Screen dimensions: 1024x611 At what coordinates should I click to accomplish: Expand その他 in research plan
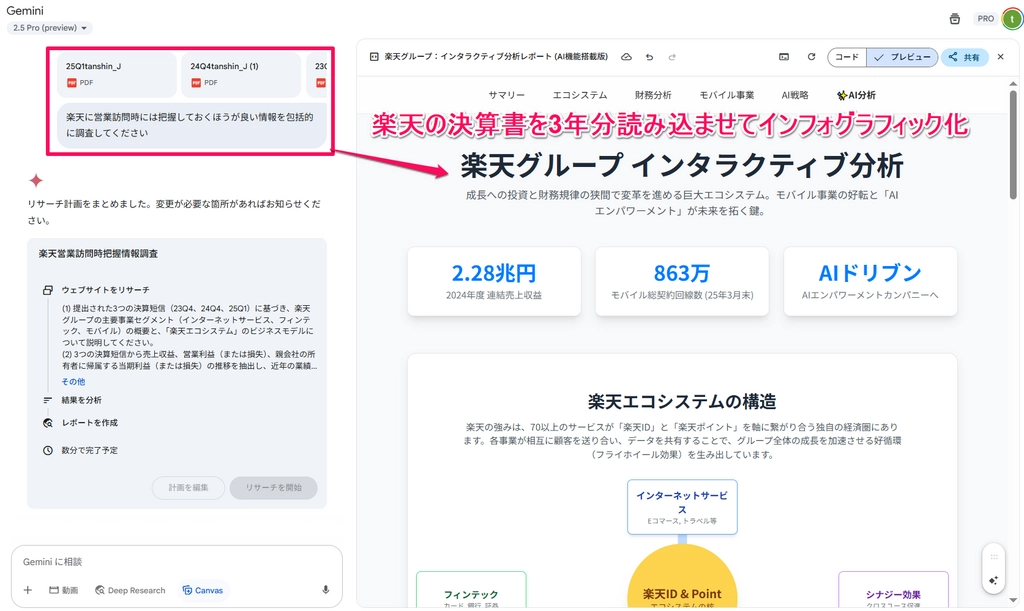click(73, 382)
